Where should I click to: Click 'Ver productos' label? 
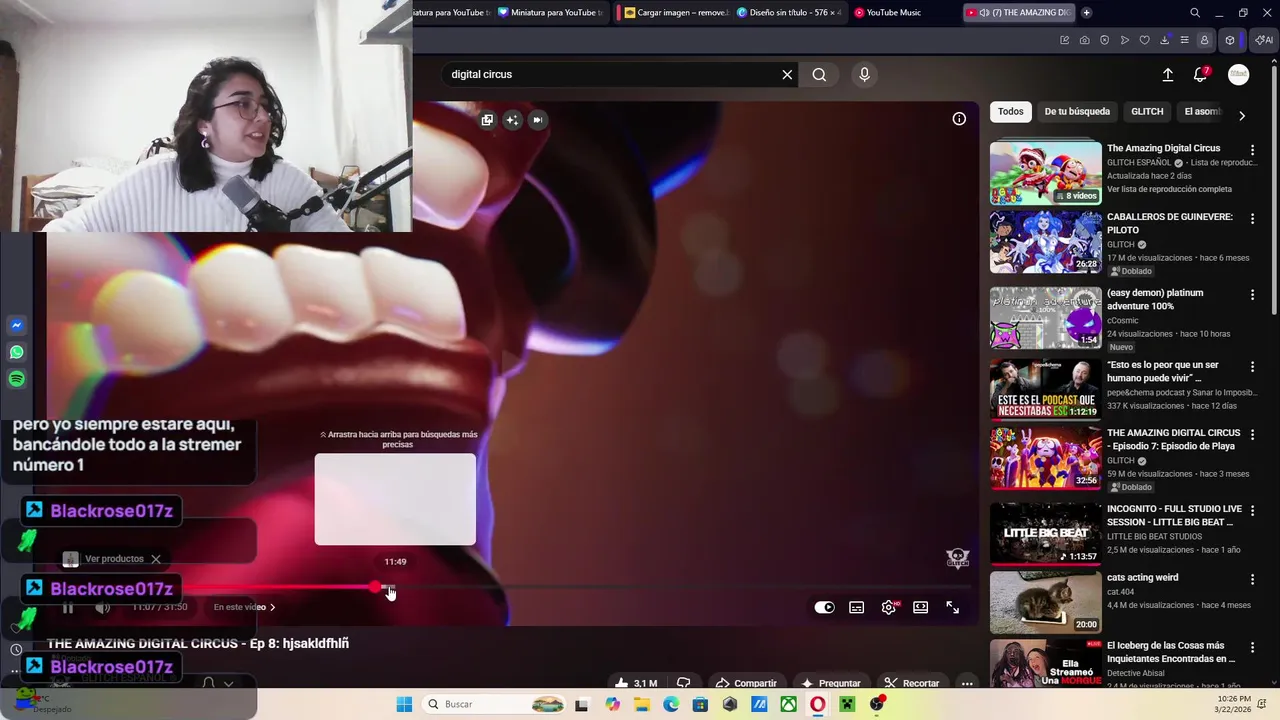[x=114, y=559]
